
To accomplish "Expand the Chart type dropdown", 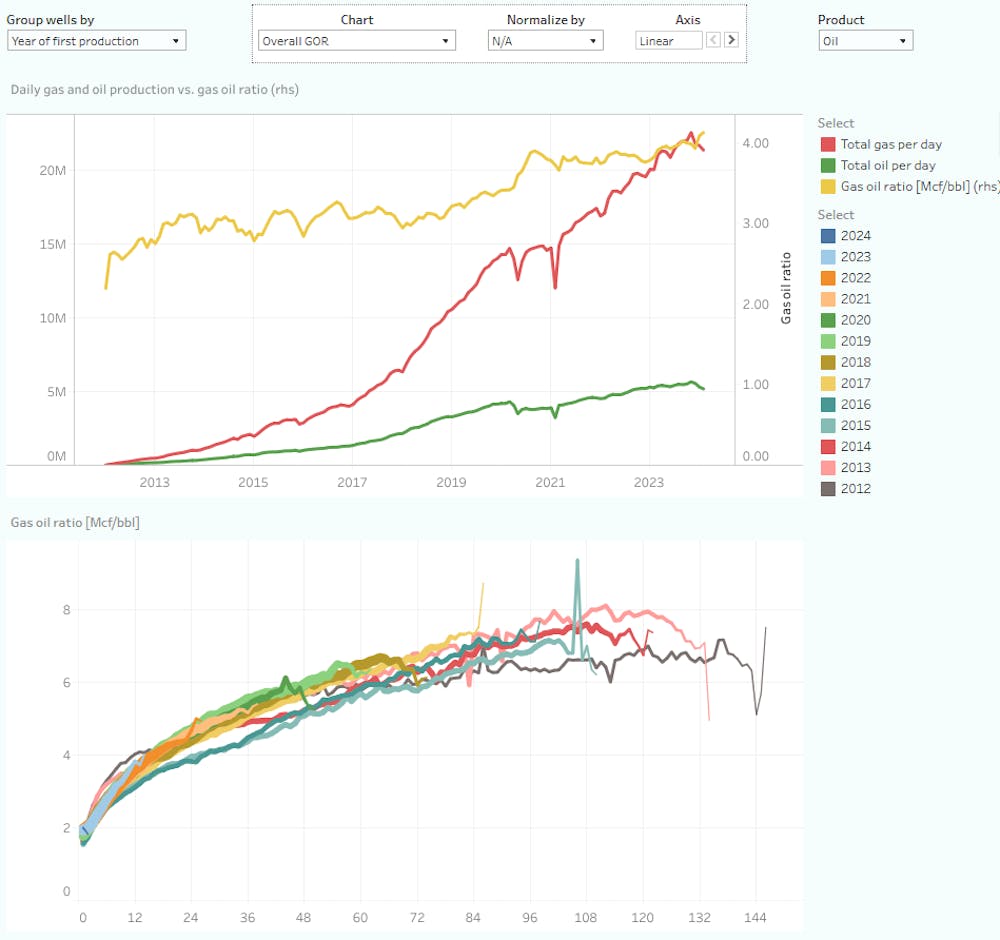I will (x=356, y=41).
